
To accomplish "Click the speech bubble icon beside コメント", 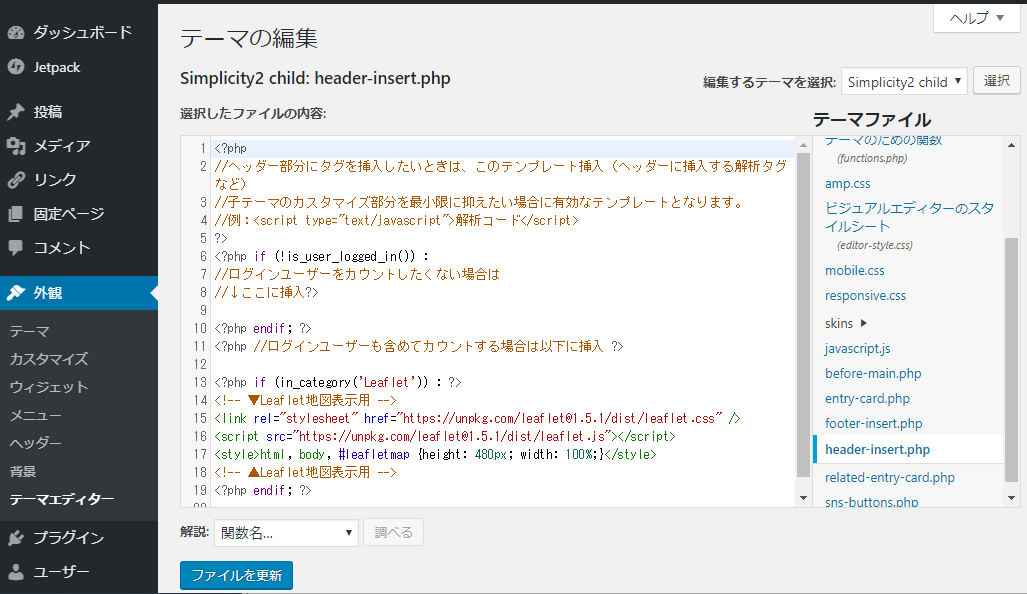I will [16, 248].
